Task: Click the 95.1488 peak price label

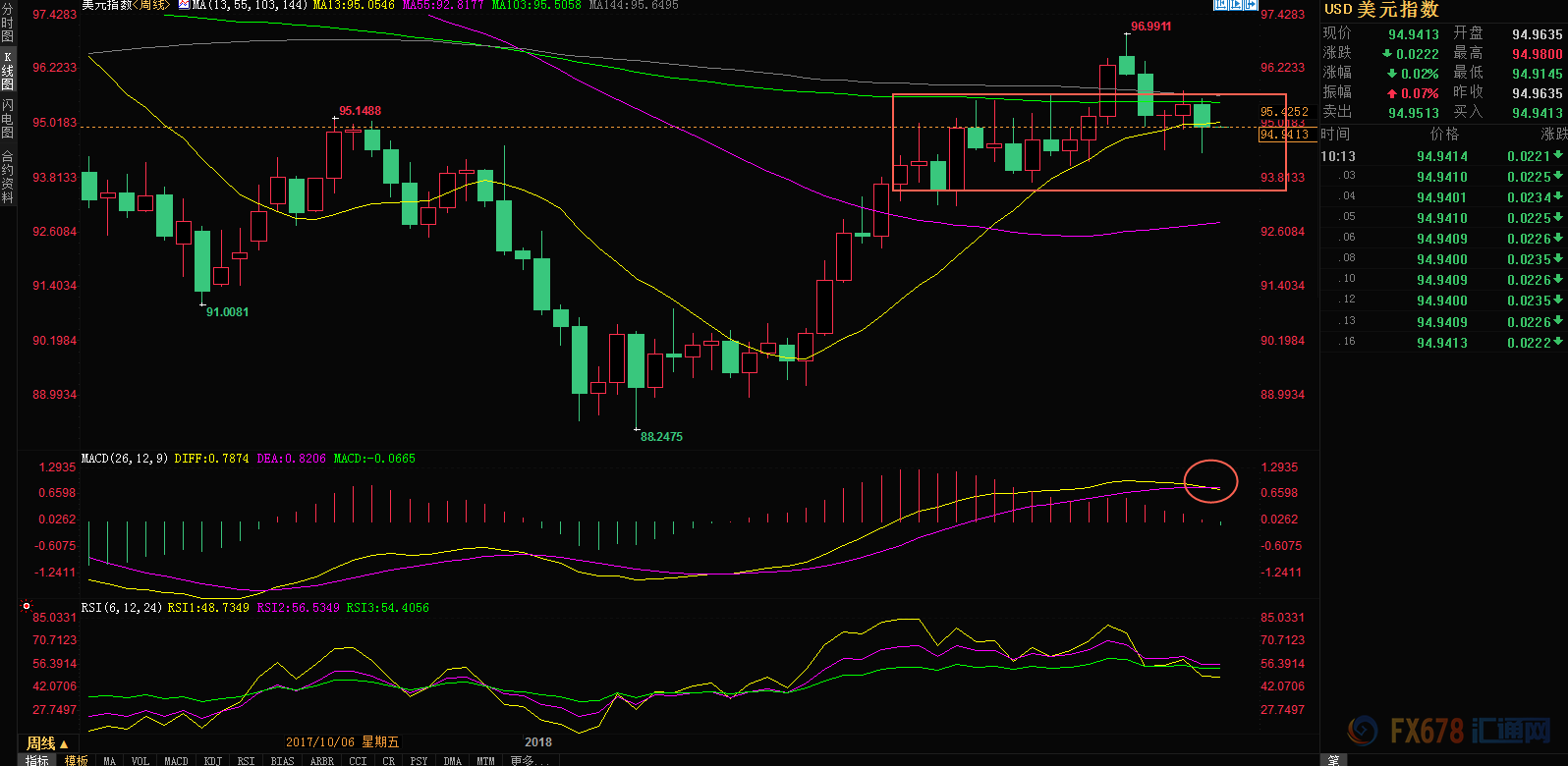Action: point(361,111)
